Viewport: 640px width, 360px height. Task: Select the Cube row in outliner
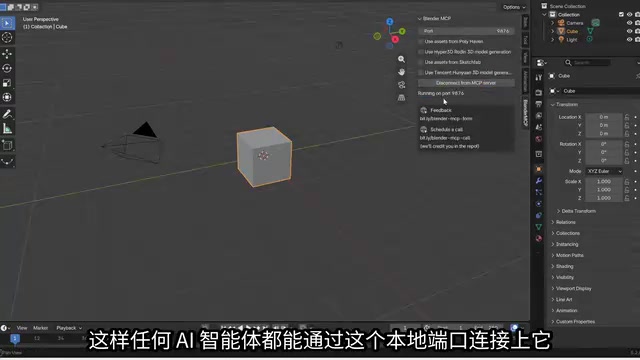(x=572, y=31)
